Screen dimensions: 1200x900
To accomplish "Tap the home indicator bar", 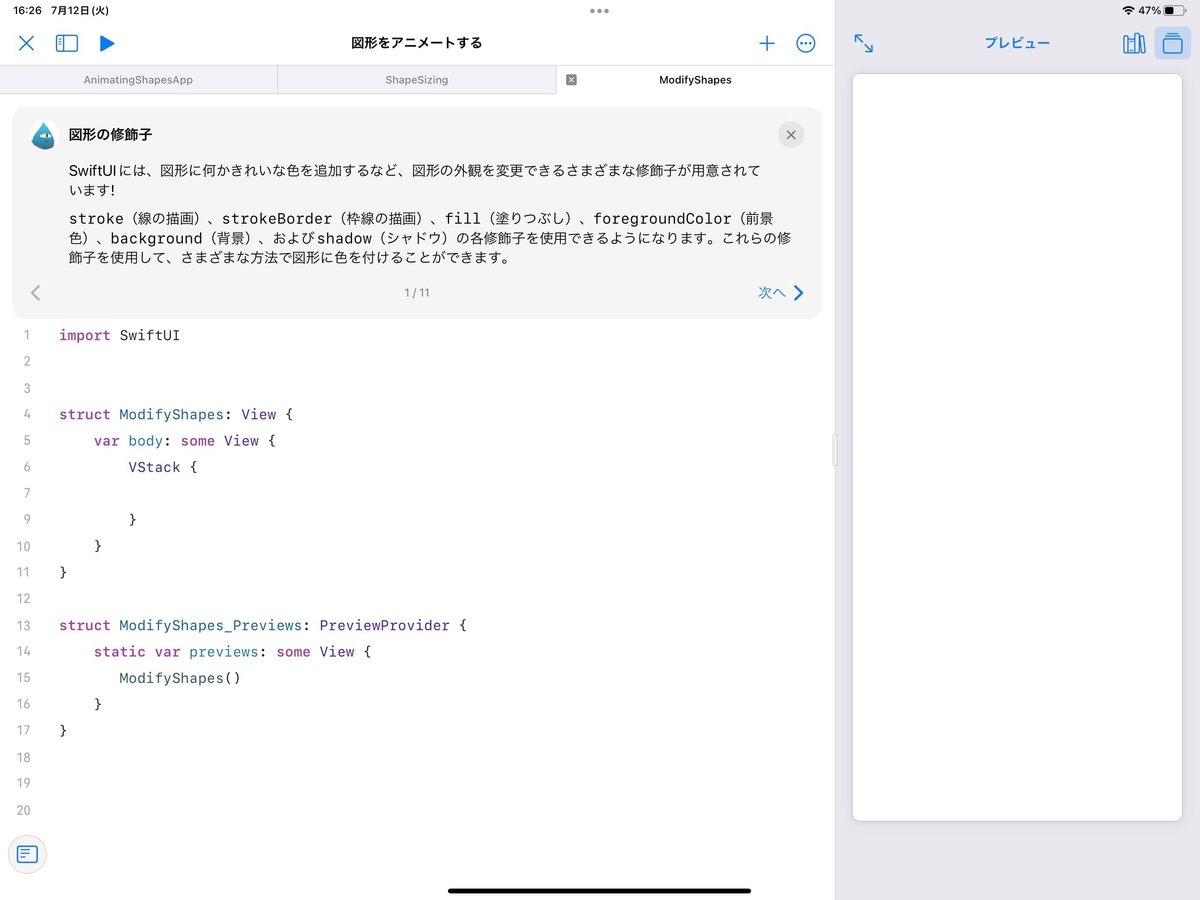I will coord(599,890).
